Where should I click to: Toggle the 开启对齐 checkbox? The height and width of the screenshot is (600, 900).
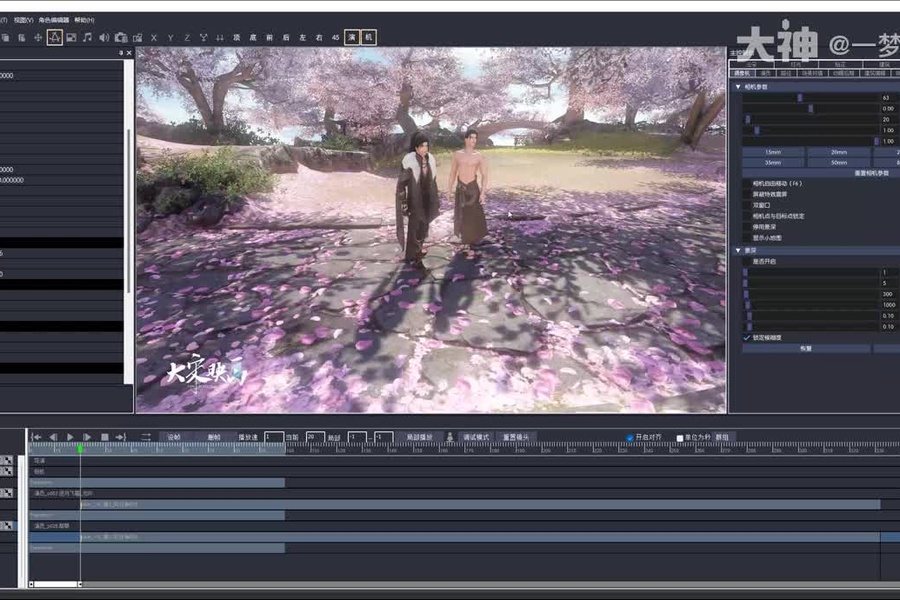[x=630, y=438]
